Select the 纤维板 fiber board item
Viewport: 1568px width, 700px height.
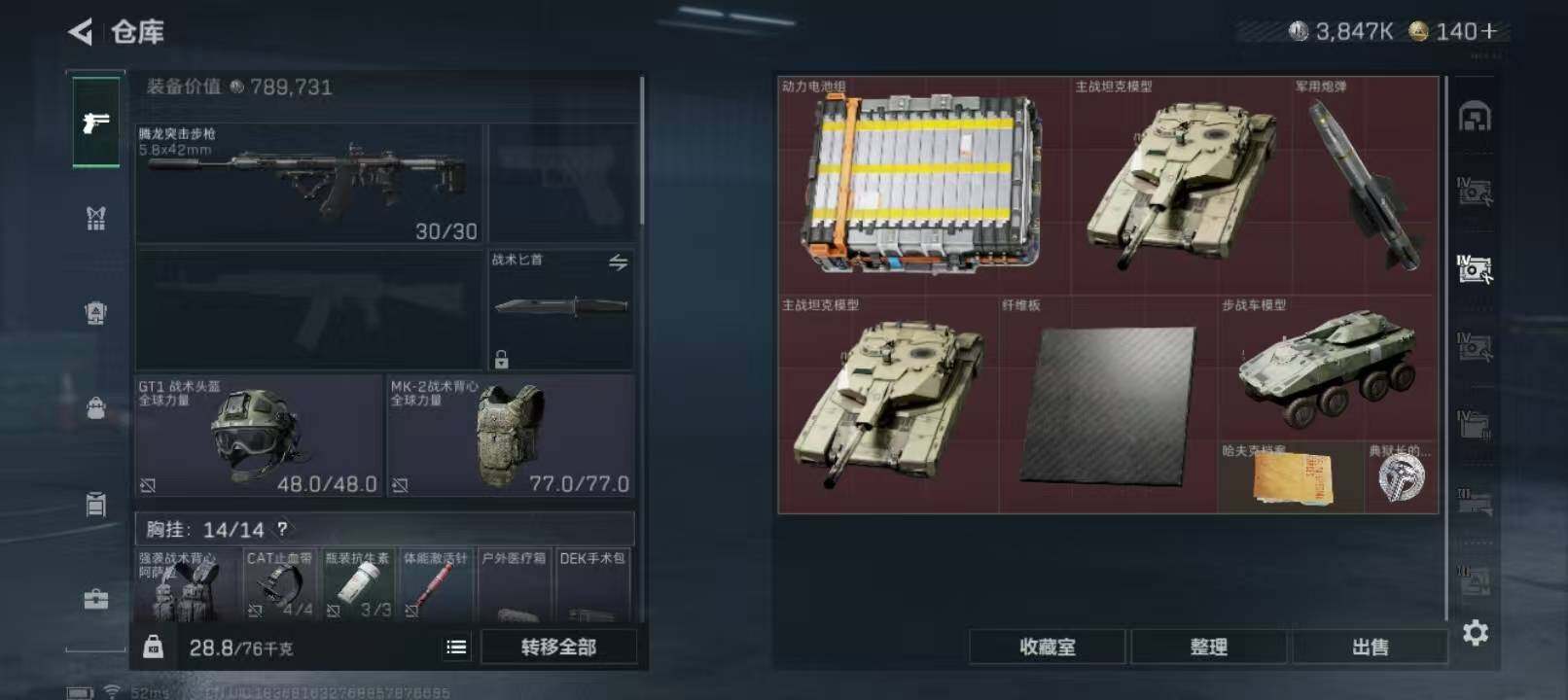click(1108, 404)
